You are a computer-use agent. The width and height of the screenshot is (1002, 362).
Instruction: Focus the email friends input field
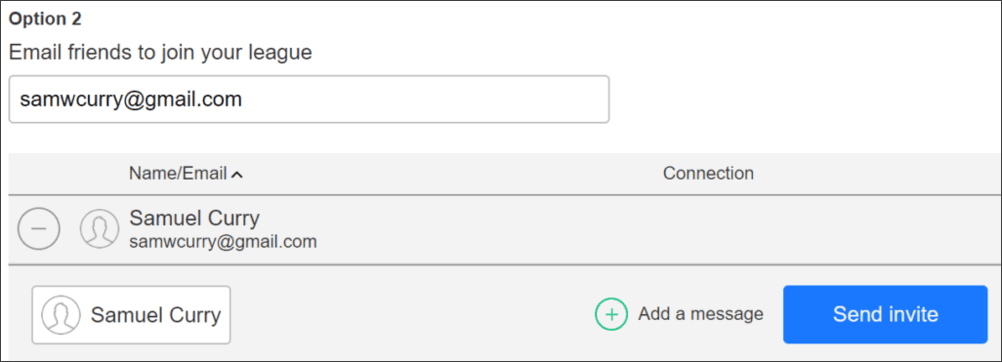309,99
